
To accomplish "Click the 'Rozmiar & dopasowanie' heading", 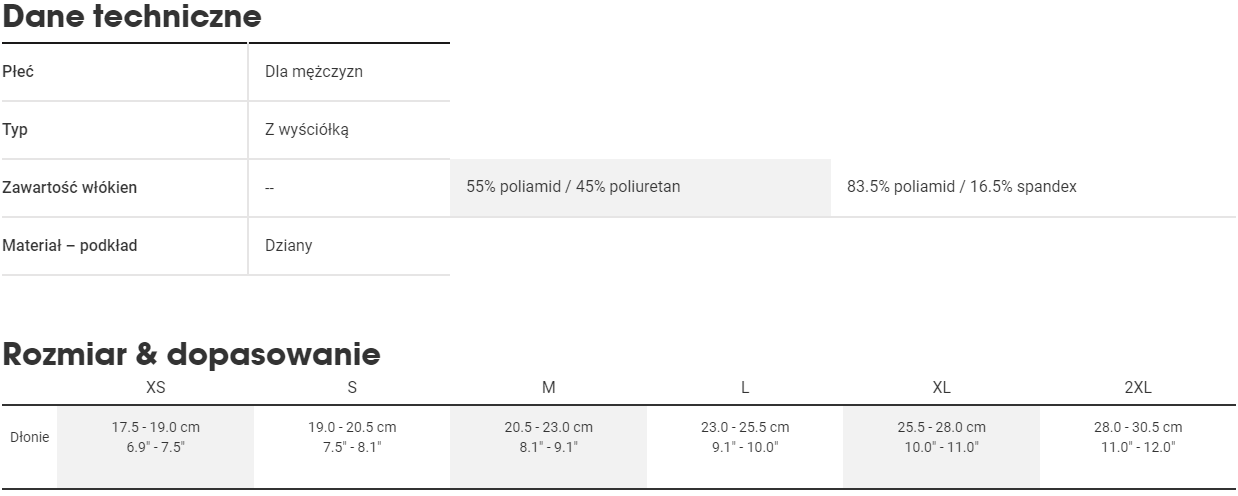I will pos(191,353).
